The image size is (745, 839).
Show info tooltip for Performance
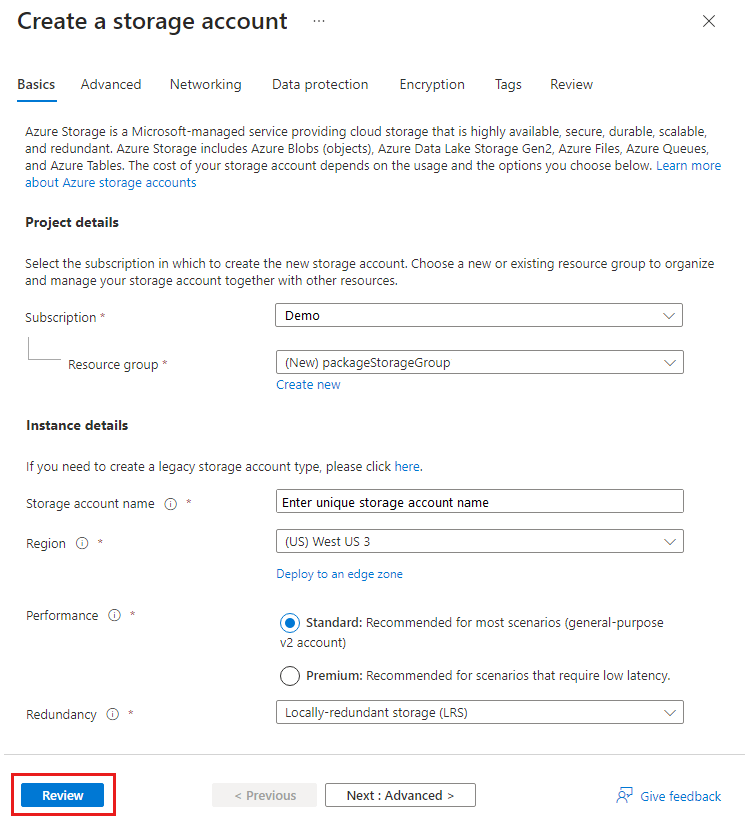tap(115, 615)
